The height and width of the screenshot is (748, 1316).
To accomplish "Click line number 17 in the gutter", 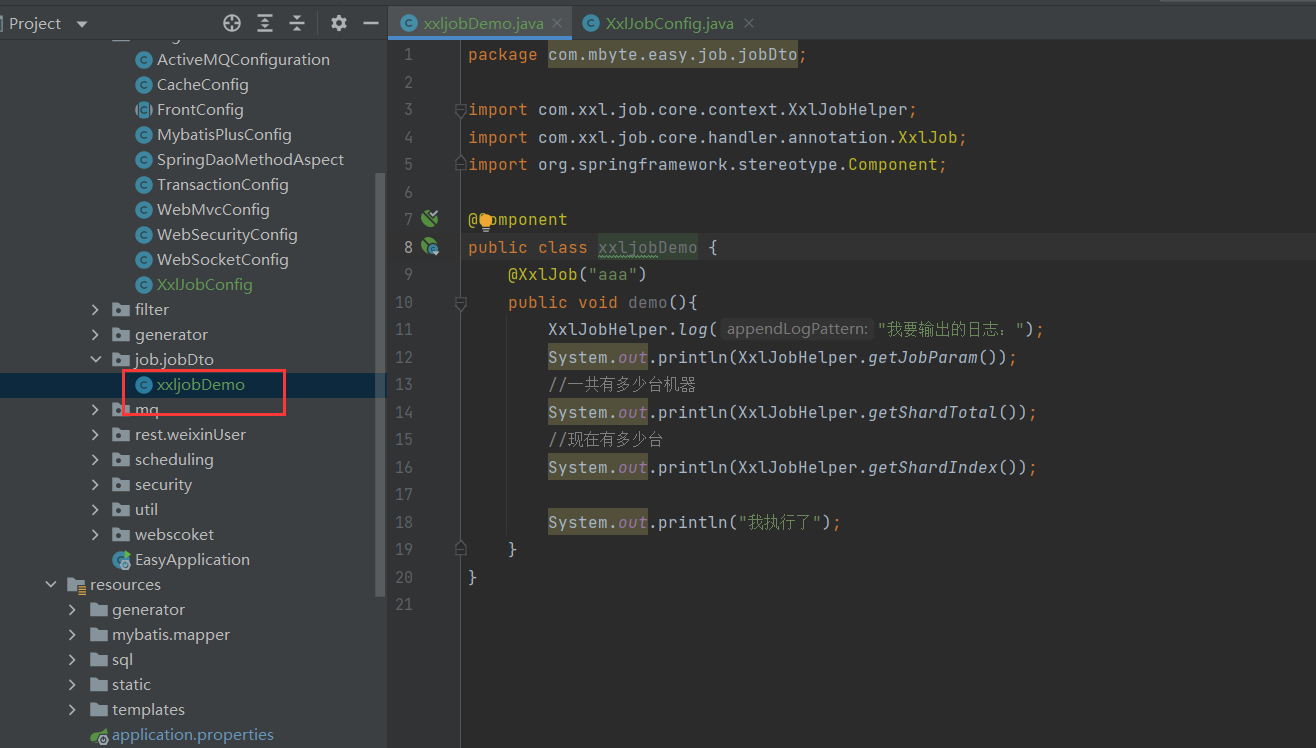I will pyautogui.click(x=404, y=494).
